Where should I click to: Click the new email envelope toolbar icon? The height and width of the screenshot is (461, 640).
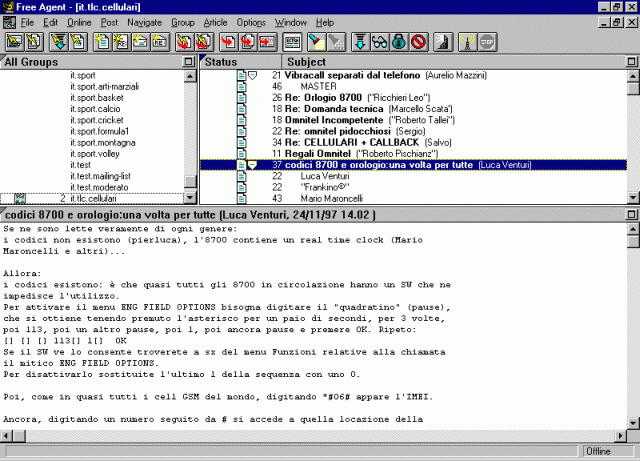pos(140,42)
